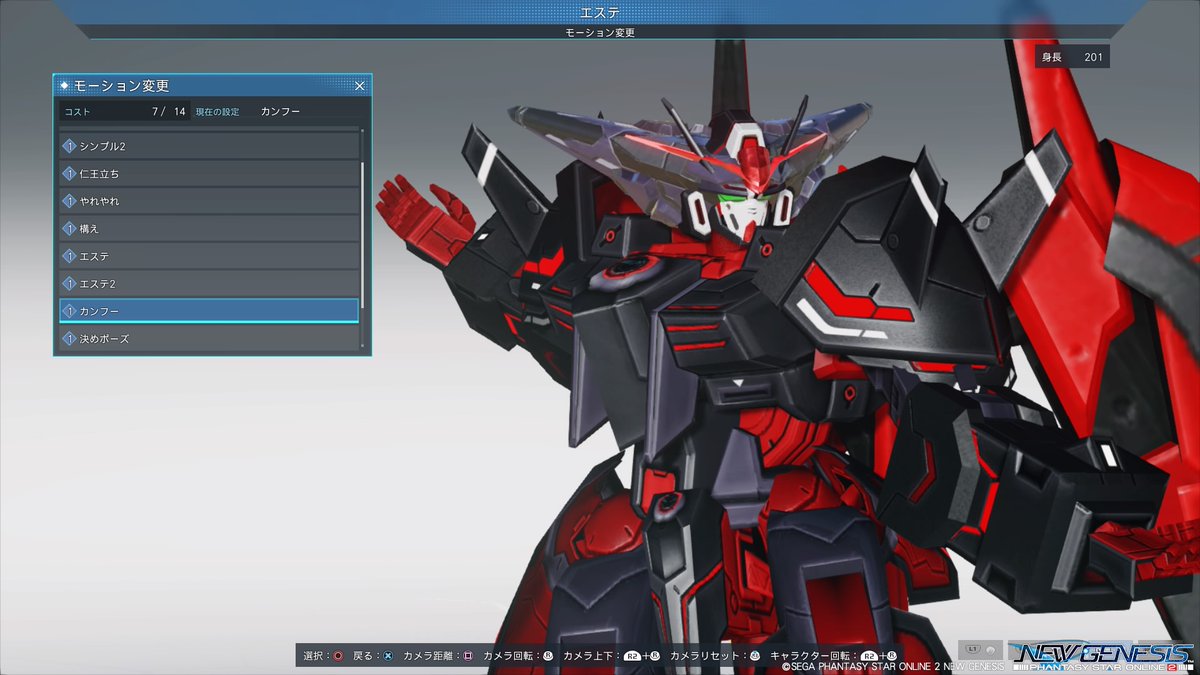Screen dimensions: 1200x675
Task: Click cost diamond icon beside 仁王立ち
Action: 69,173
